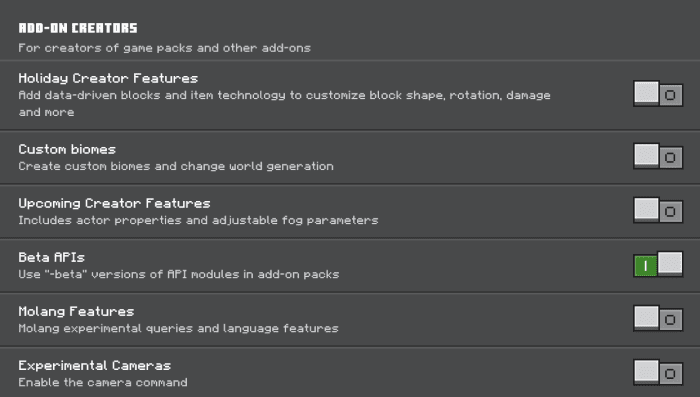Click the Custom biomes title text

pyautogui.click(x=67, y=149)
